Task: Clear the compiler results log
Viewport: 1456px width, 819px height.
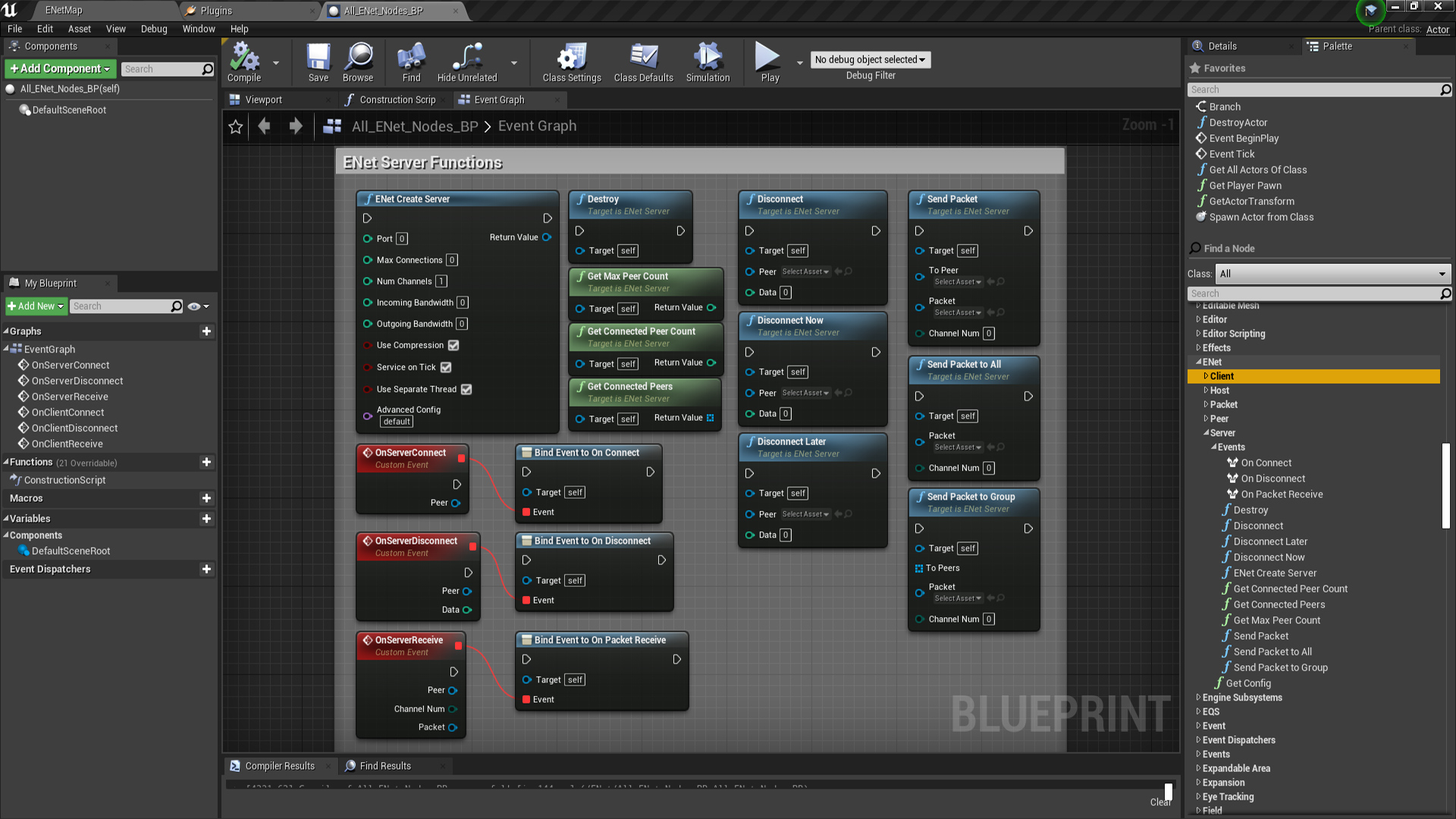Action: click(x=1160, y=802)
